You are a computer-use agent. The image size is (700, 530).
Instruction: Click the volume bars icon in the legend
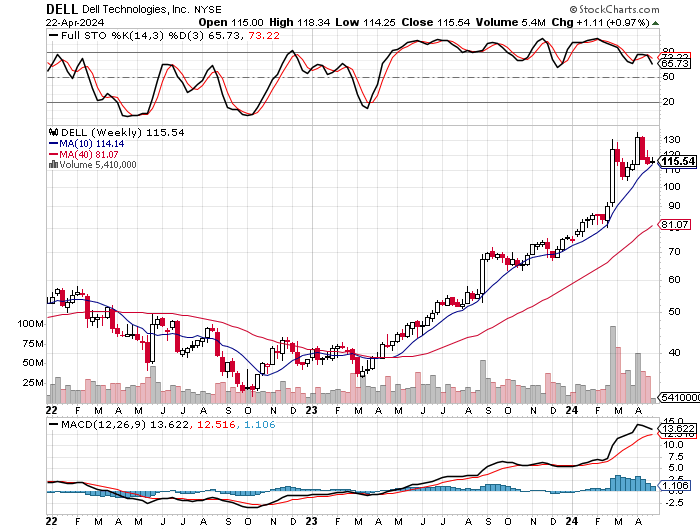[53, 164]
